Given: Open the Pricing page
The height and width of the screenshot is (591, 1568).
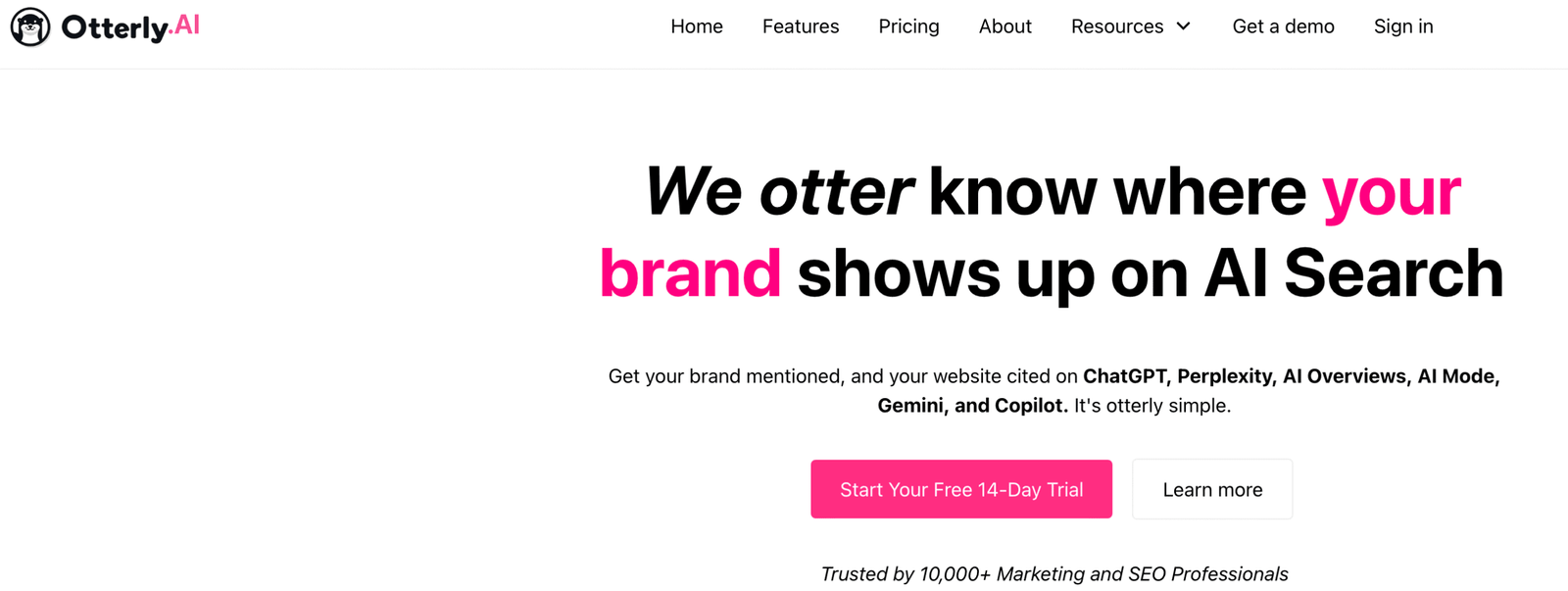Looking at the screenshot, I should point(908,26).
